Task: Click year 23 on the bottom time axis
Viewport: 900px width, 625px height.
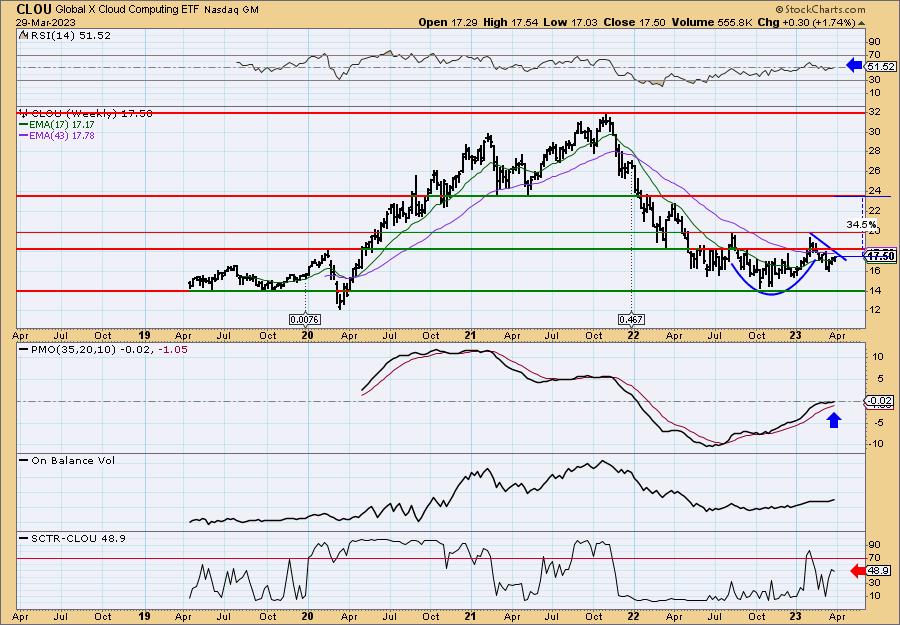Action: (796, 616)
